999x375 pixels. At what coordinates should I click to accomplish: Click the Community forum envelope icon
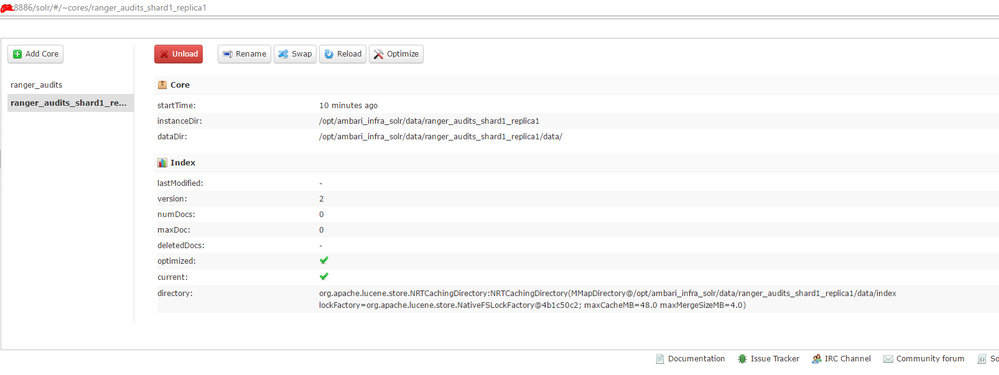coord(888,359)
